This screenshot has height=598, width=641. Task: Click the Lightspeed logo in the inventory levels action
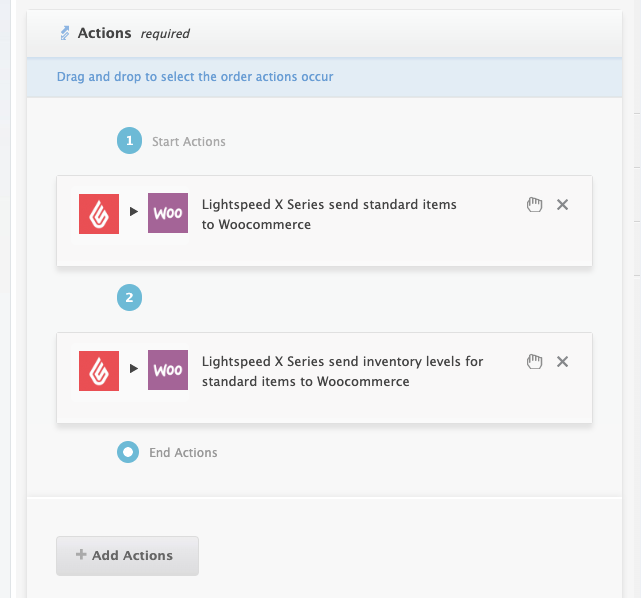click(99, 370)
